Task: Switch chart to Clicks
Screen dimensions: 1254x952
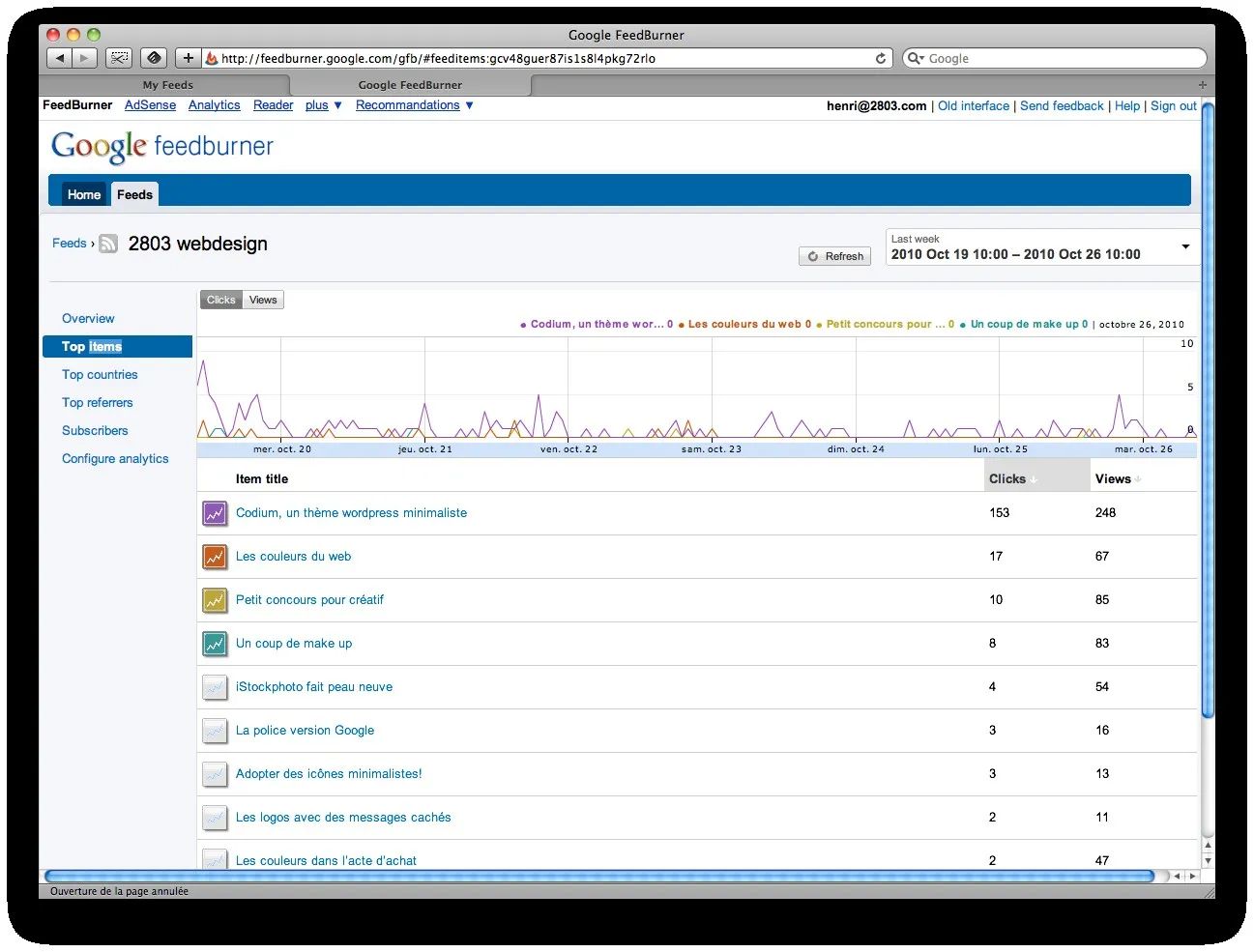Action: pyautogui.click(x=220, y=300)
